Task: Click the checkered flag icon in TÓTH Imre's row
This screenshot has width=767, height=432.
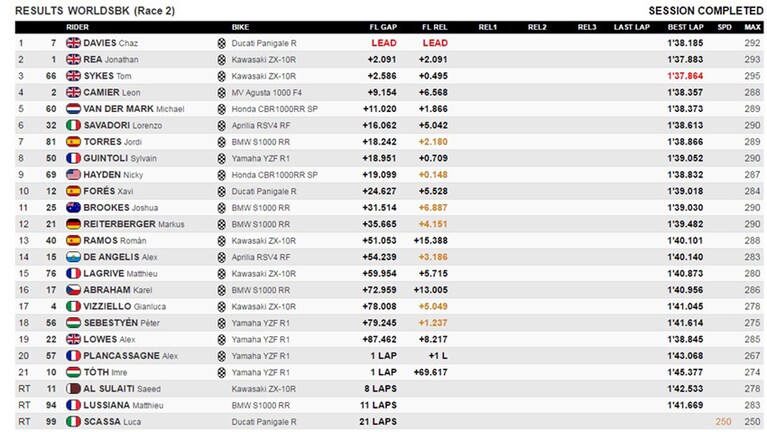Action: (222, 373)
